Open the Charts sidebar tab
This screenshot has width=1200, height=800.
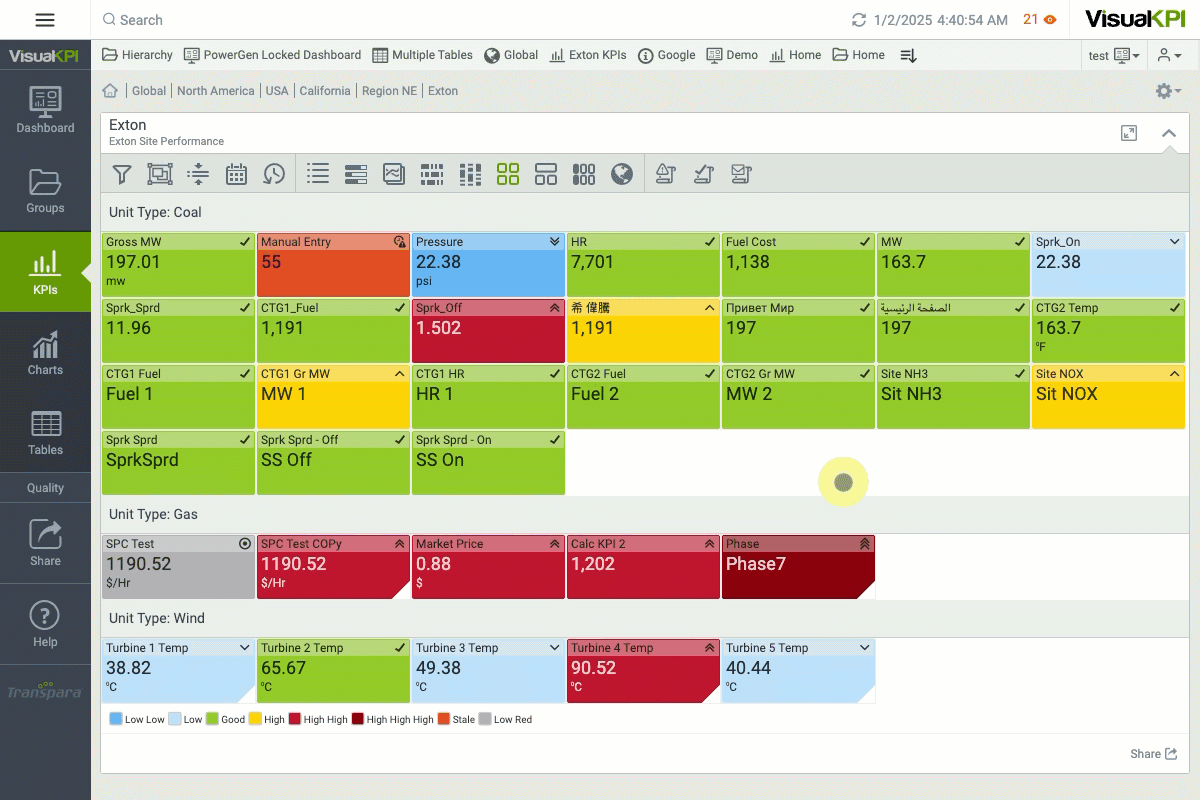(x=45, y=352)
